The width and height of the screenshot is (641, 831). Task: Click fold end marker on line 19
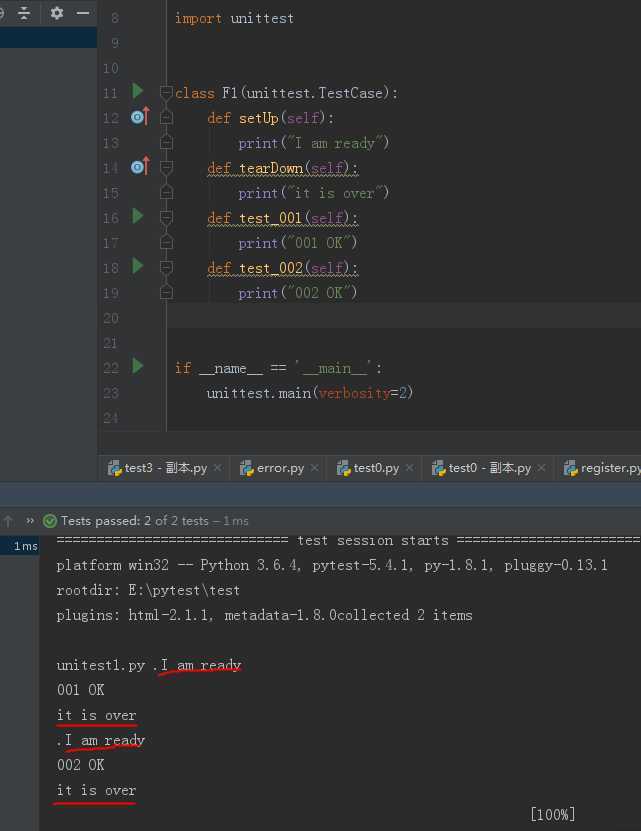click(166, 293)
